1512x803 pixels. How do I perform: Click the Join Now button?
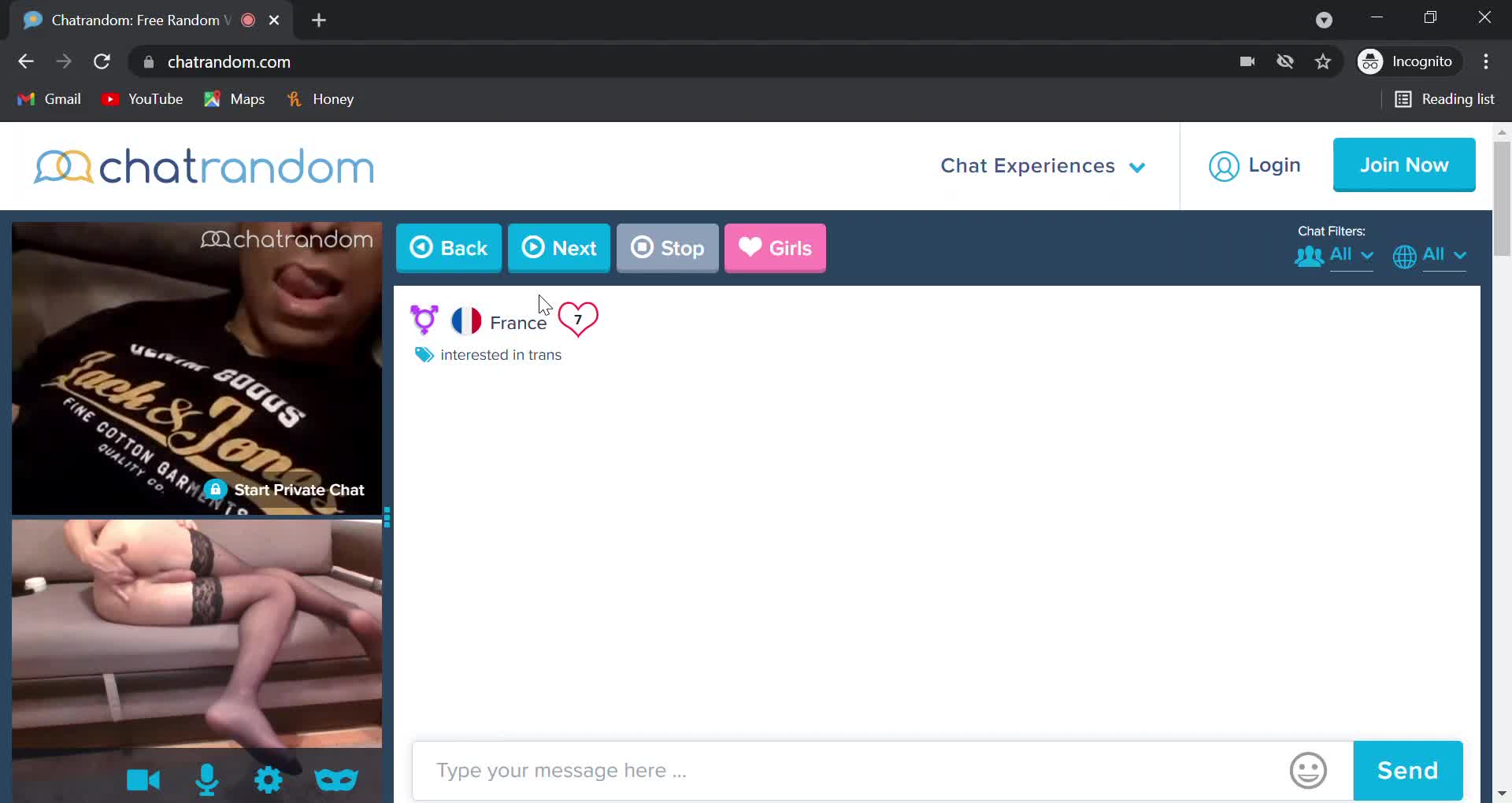pos(1403,165)
